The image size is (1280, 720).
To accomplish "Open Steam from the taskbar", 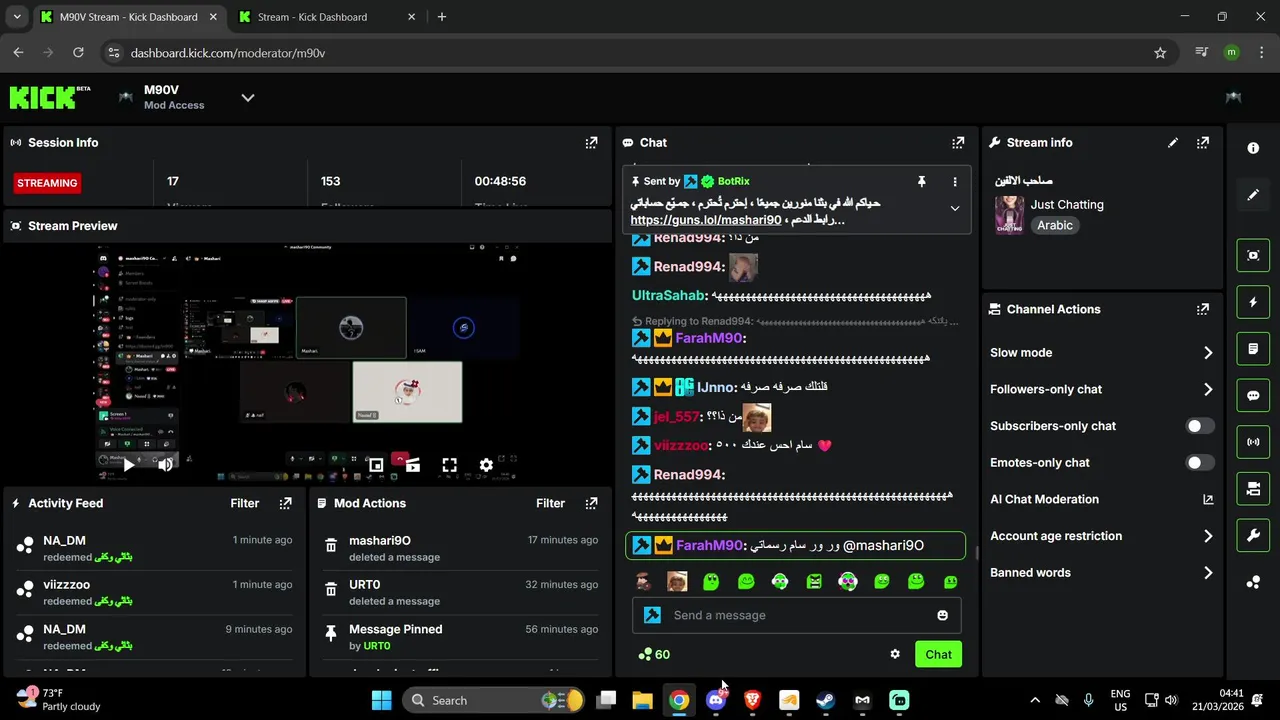I will pyautogui.click(x=826, y=700).
